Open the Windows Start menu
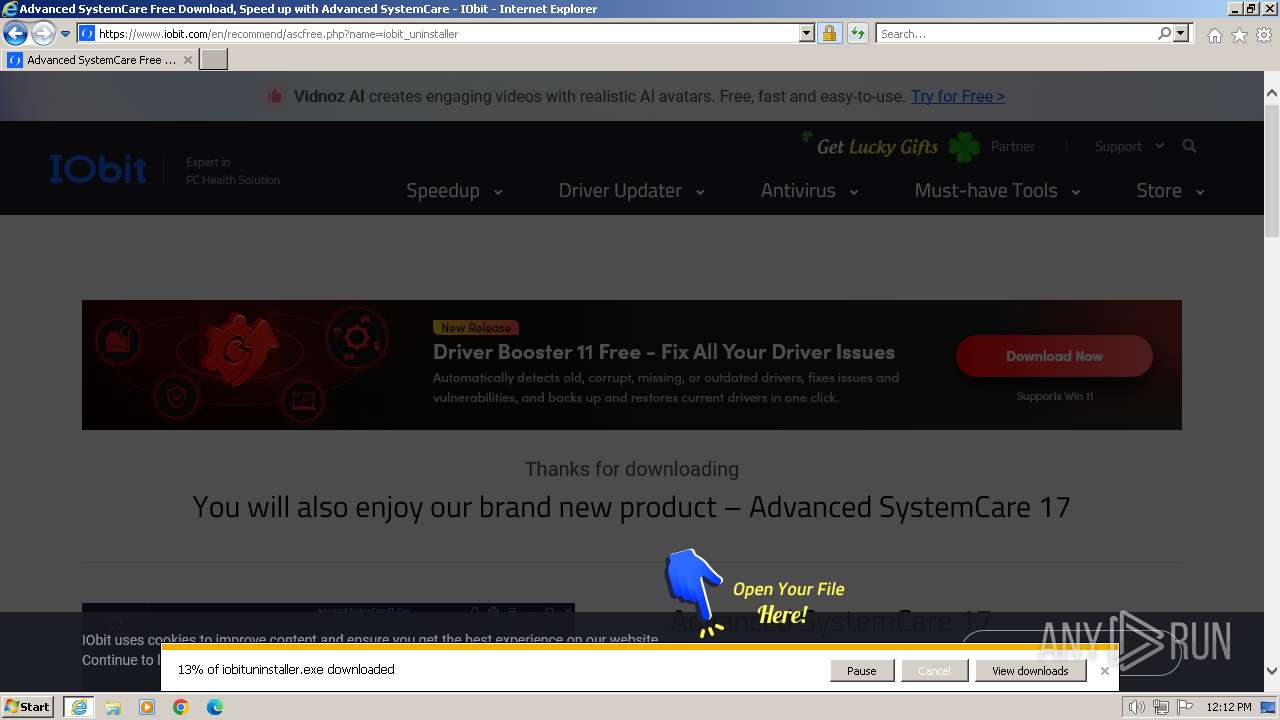The image size is (1280, 720). point(28,706)
